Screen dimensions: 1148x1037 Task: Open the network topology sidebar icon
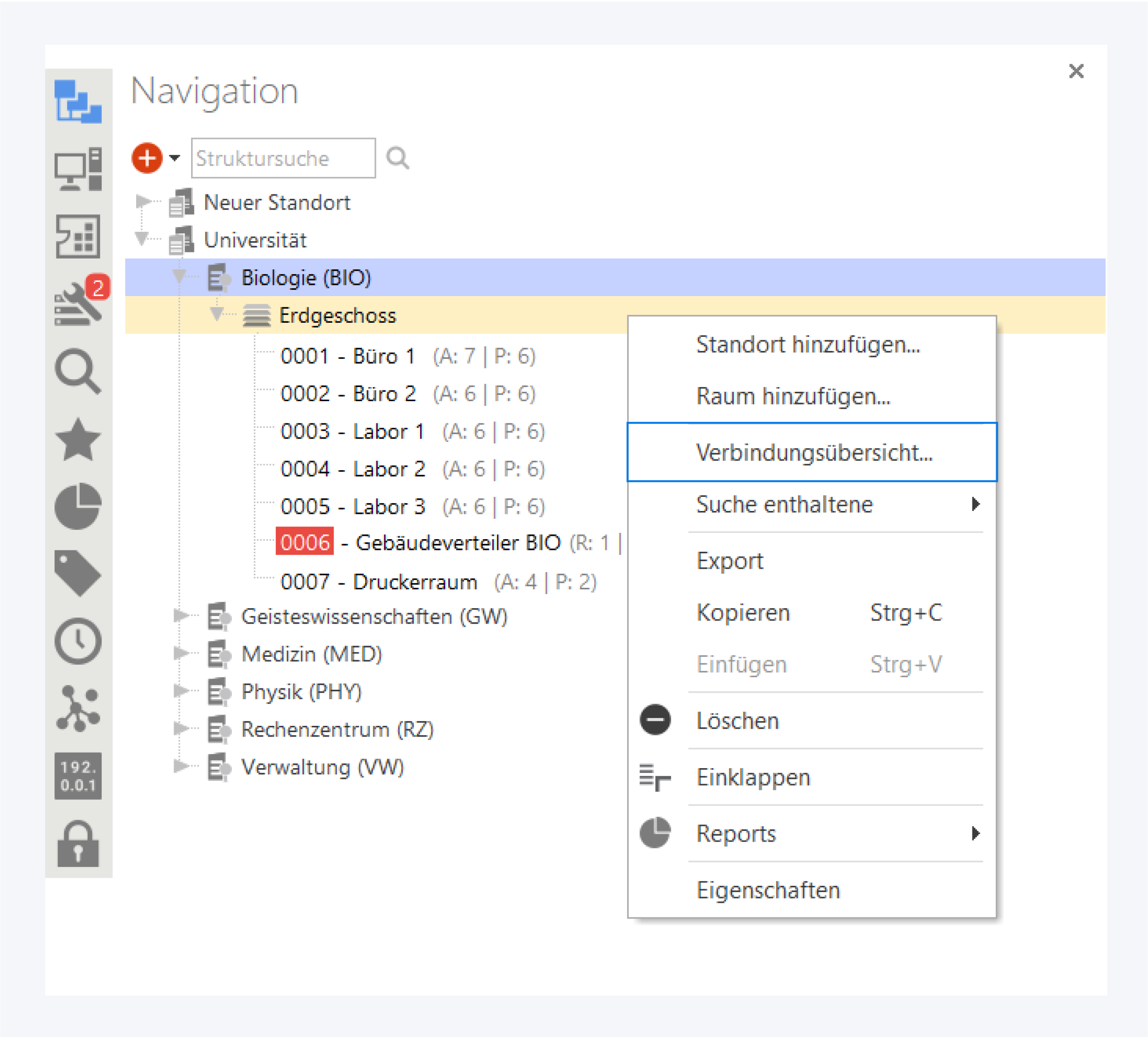coord(78,708)
